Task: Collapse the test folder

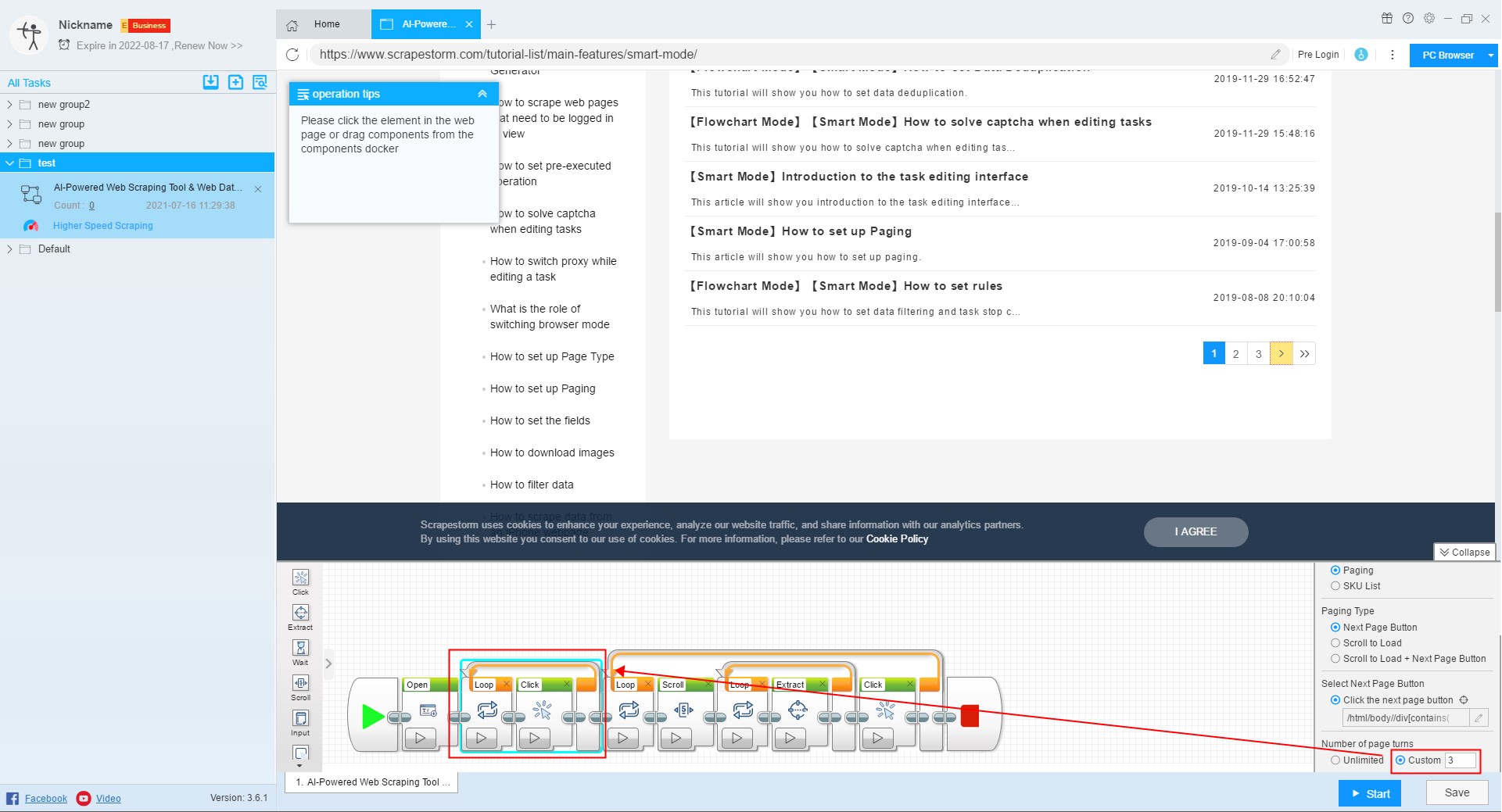Action: point(9,163)
